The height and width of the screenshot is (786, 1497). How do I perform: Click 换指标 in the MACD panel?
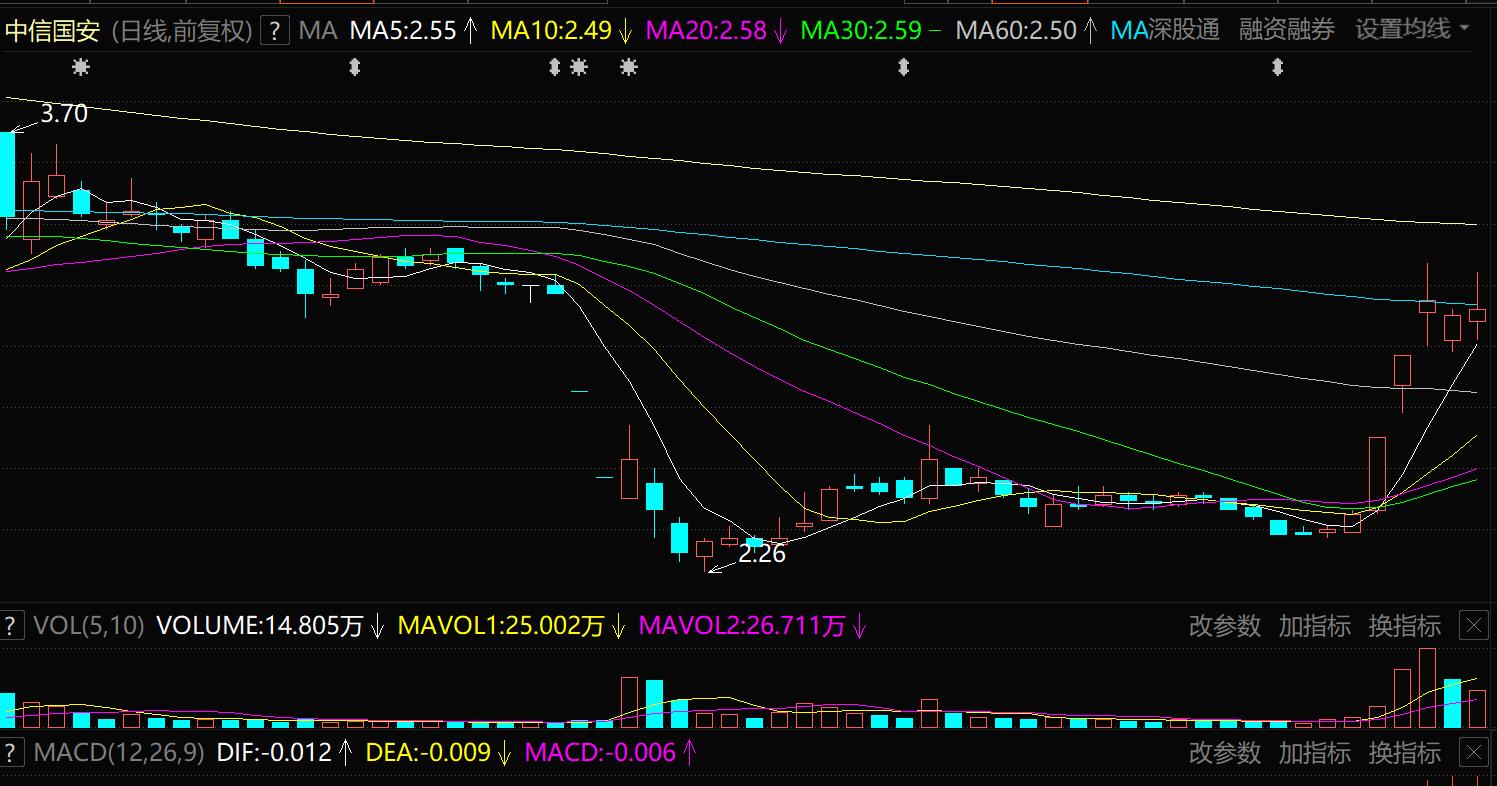tap(1405, 752)
